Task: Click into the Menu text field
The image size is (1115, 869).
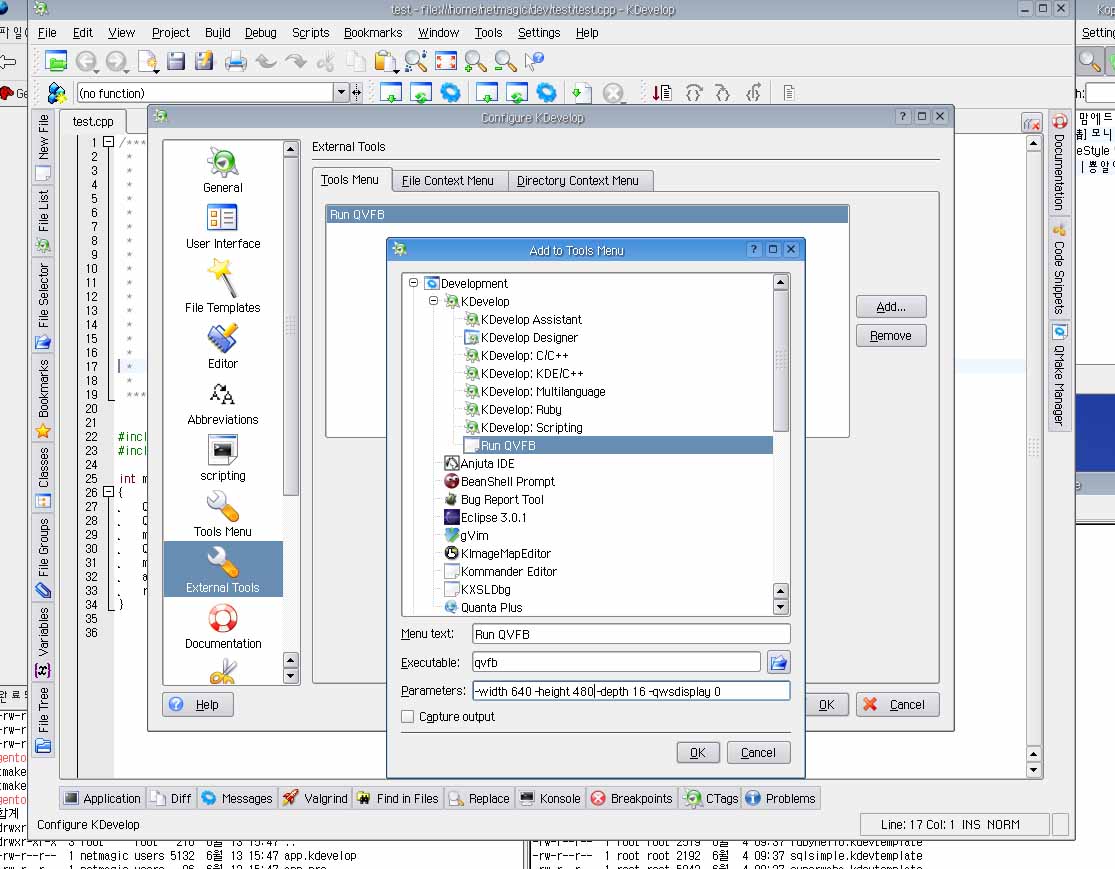Action: point(631,634)
